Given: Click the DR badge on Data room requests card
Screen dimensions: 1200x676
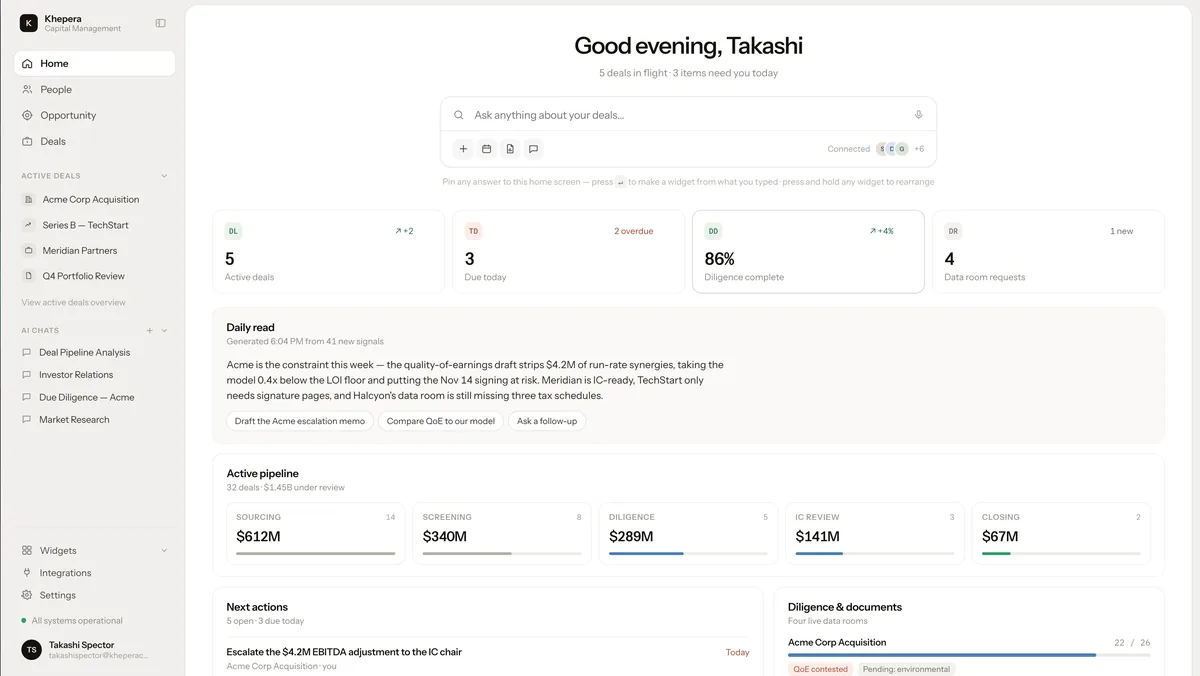Looking at the screenshot, I should [x=953, y=231].
